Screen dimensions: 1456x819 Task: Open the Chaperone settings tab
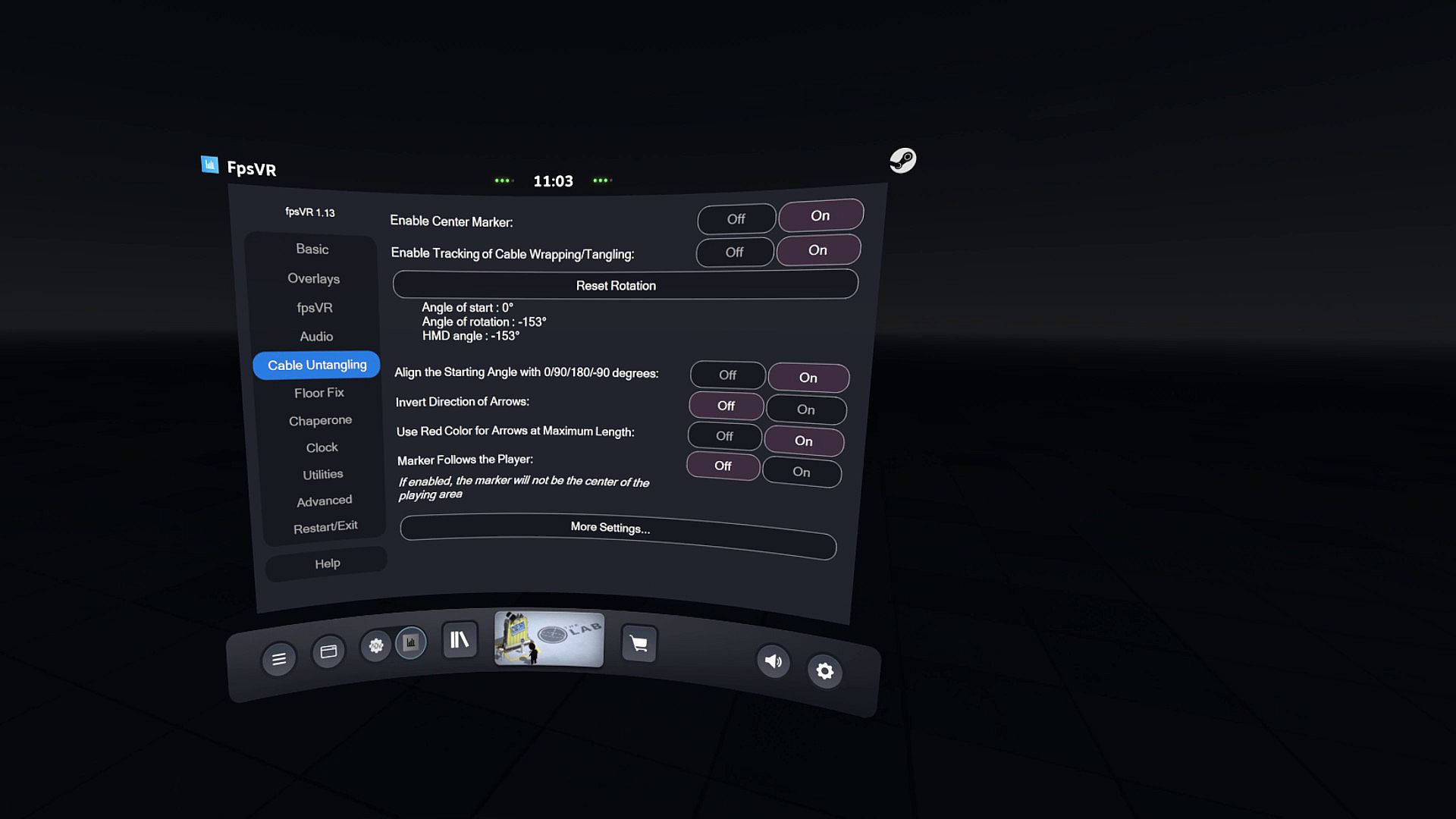tap(320, 420)
